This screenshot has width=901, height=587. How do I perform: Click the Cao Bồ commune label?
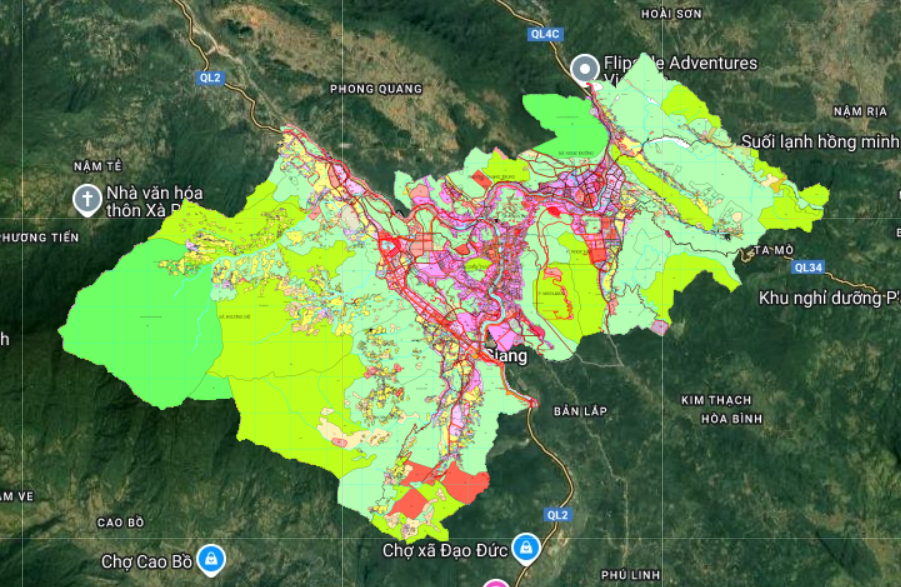(121, 522)
